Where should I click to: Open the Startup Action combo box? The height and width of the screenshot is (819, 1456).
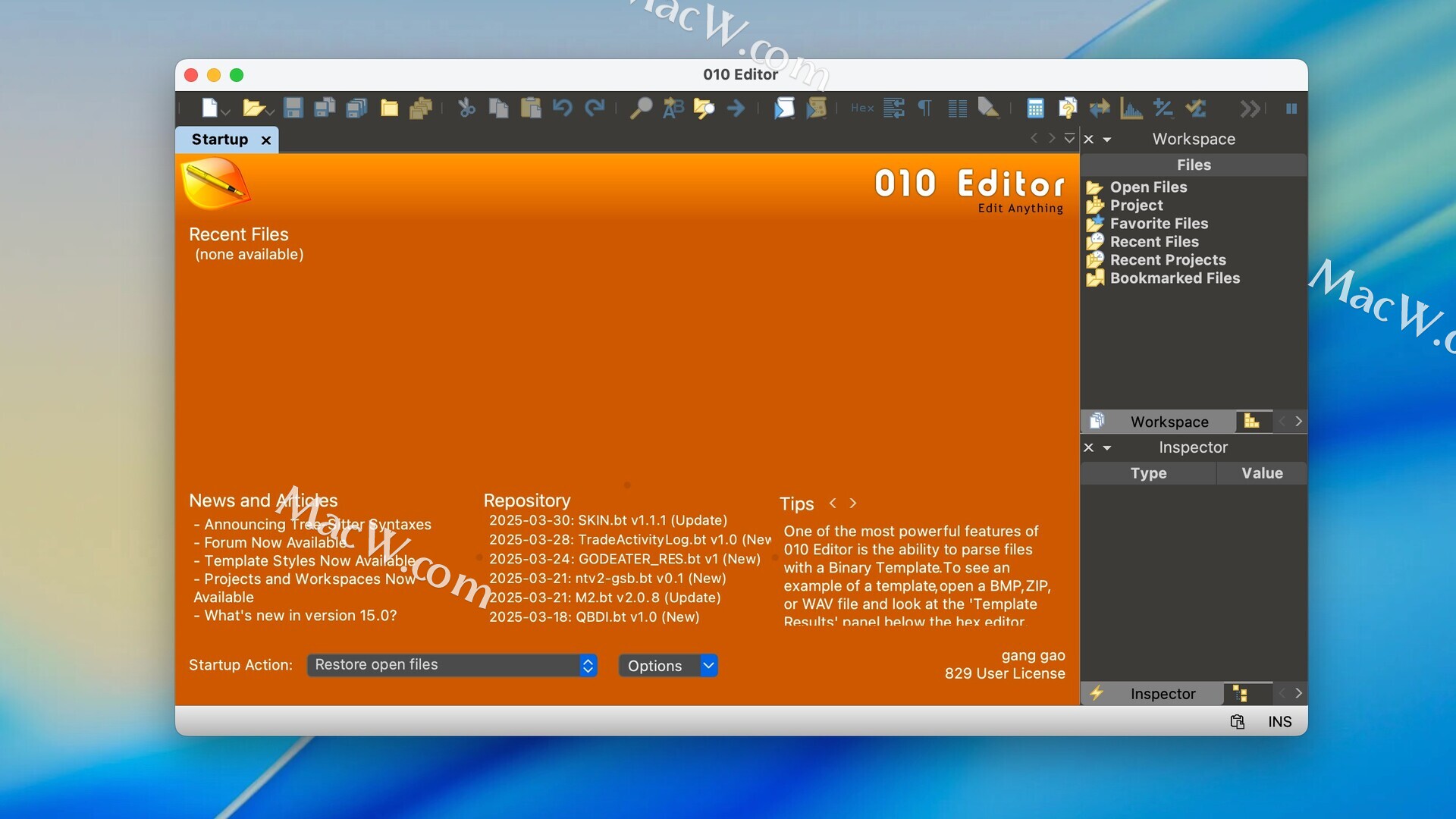[x=452, y=665]
